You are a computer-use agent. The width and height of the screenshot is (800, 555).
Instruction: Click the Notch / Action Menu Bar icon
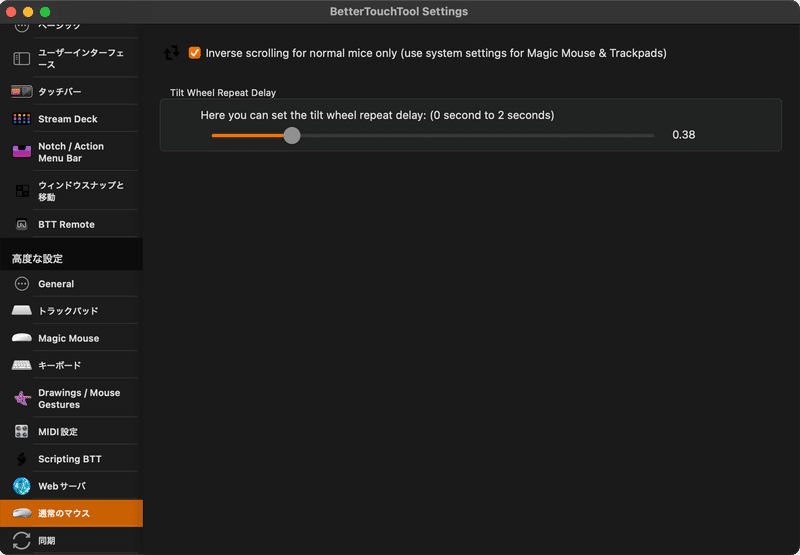click(x=21, y=152)
